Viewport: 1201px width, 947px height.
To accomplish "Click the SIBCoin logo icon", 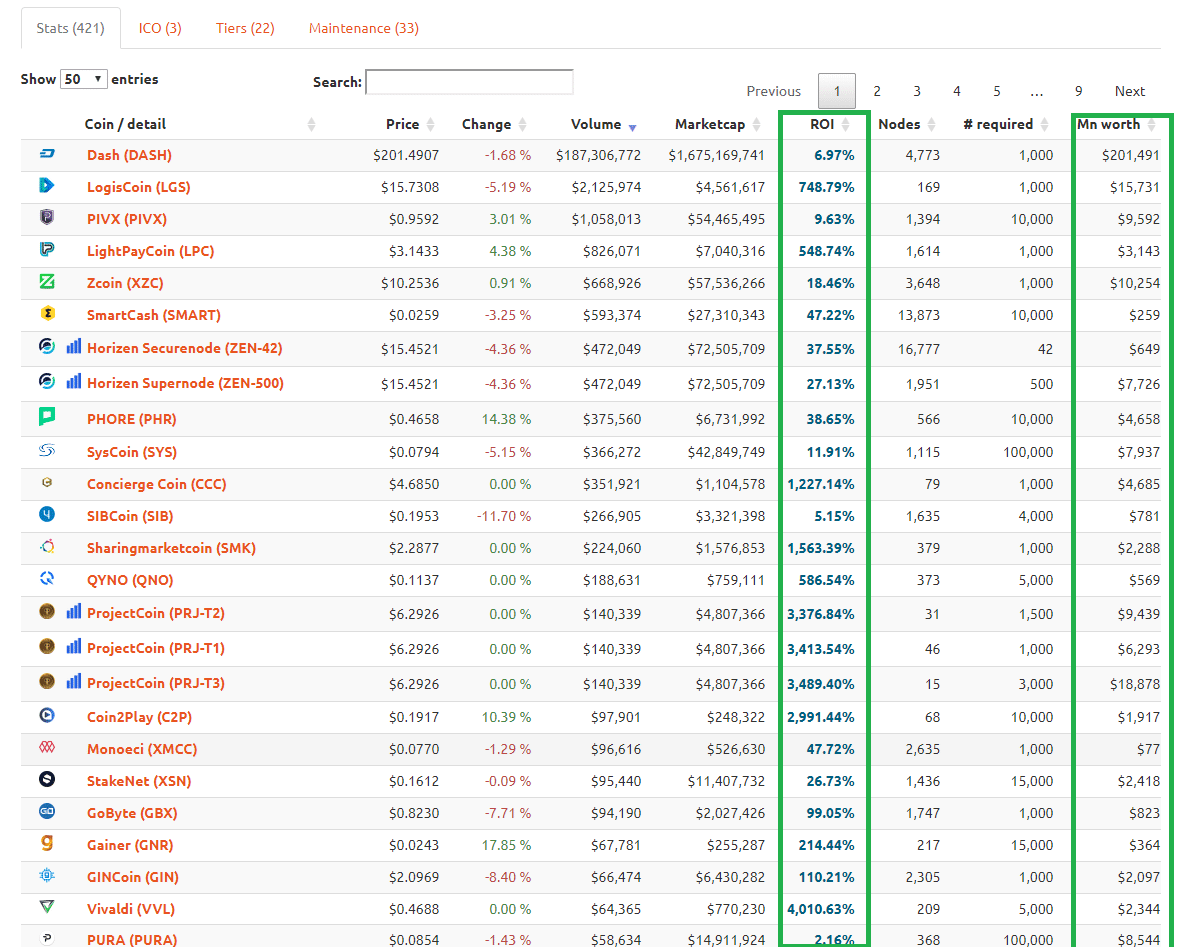I will (x=46, y=514).
